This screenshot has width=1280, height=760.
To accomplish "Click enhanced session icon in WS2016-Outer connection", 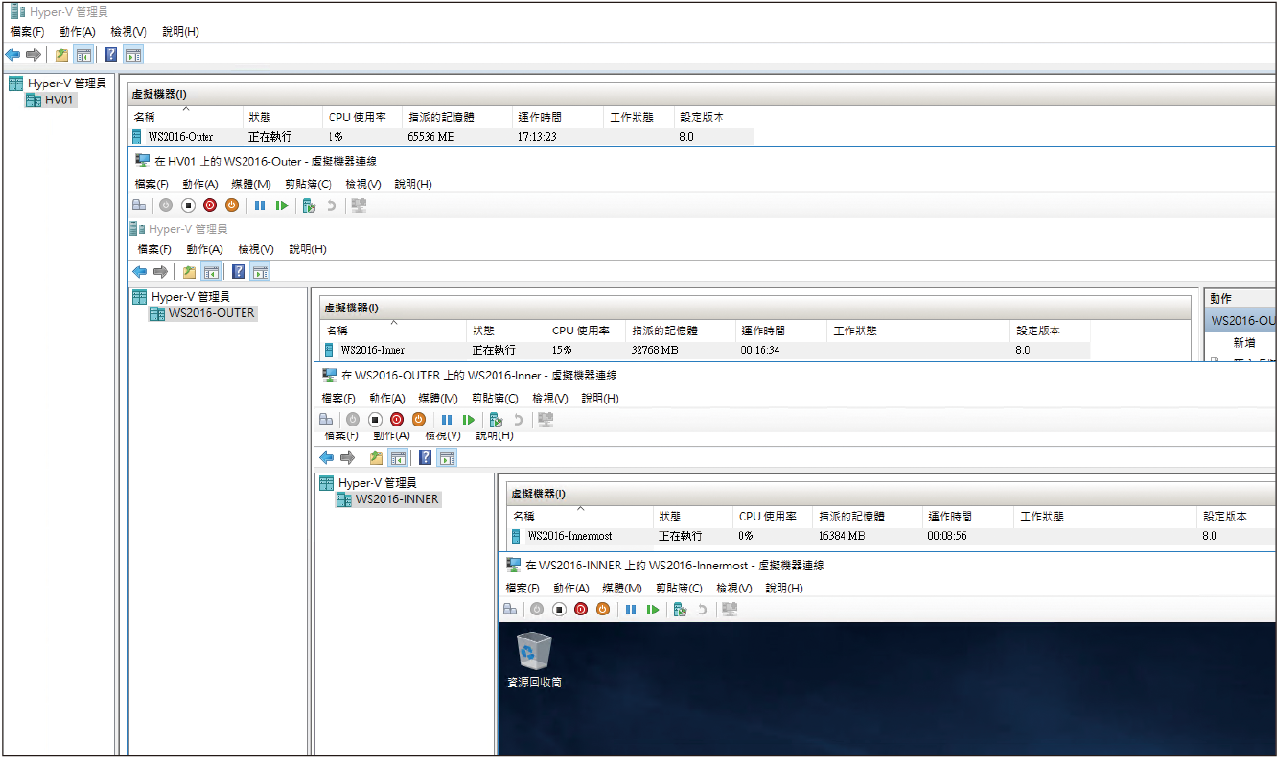I will click(x=359, y=205).
